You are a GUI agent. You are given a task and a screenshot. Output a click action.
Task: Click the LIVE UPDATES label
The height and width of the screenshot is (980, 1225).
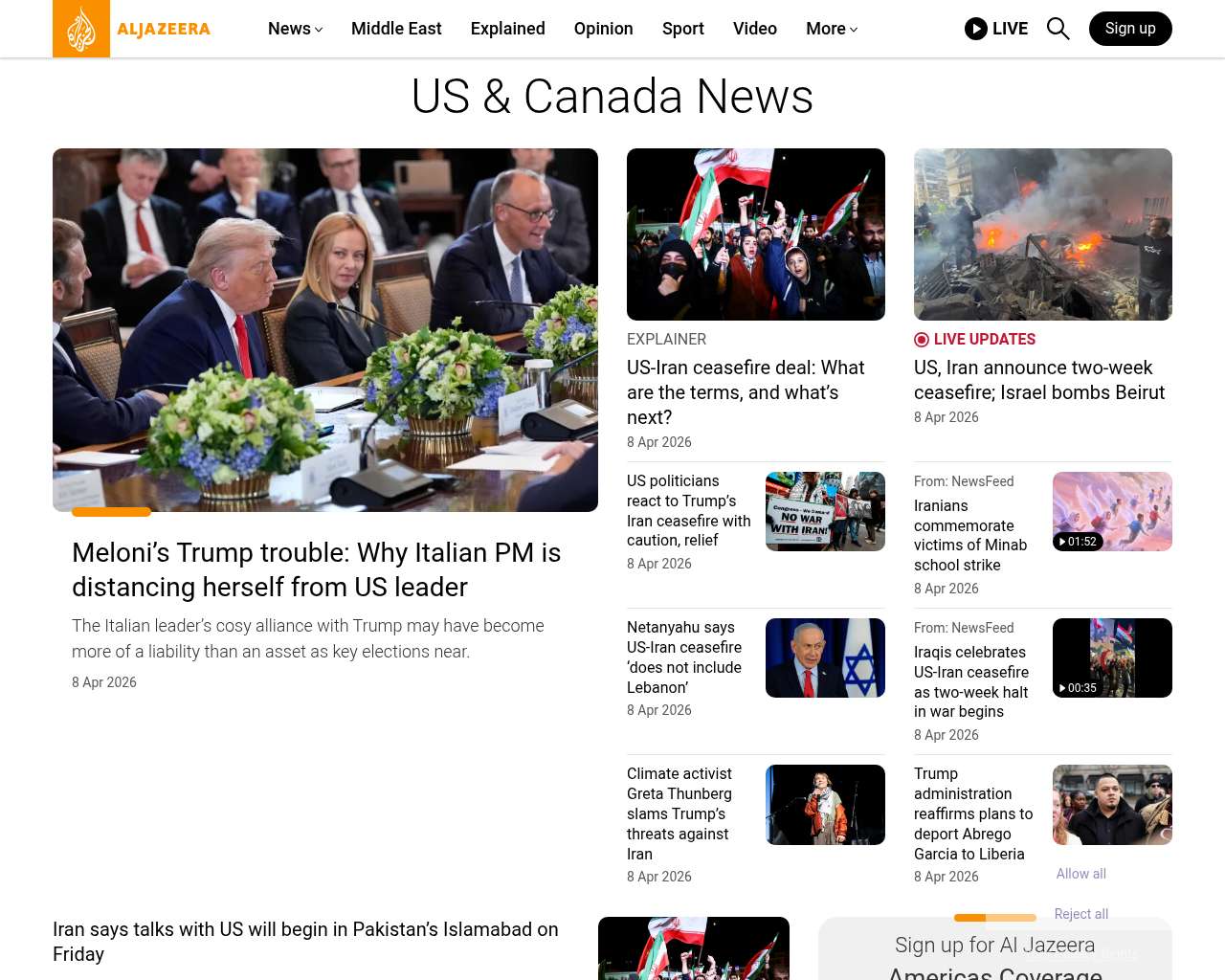pos(984,340)
